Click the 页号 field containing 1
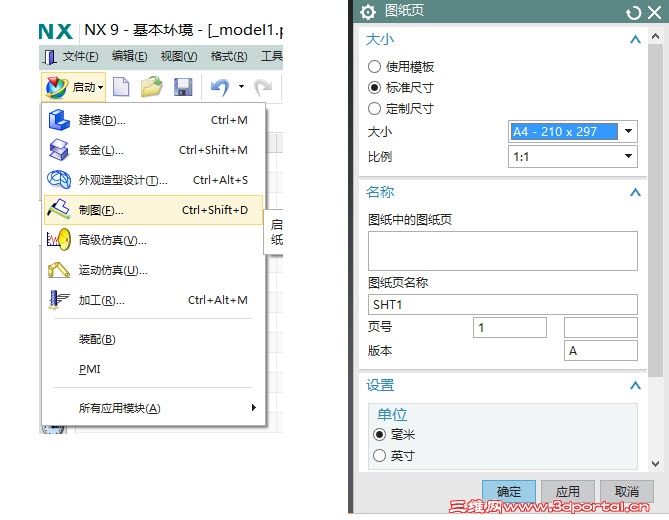 pyautogui.click(x=510, y=328)
